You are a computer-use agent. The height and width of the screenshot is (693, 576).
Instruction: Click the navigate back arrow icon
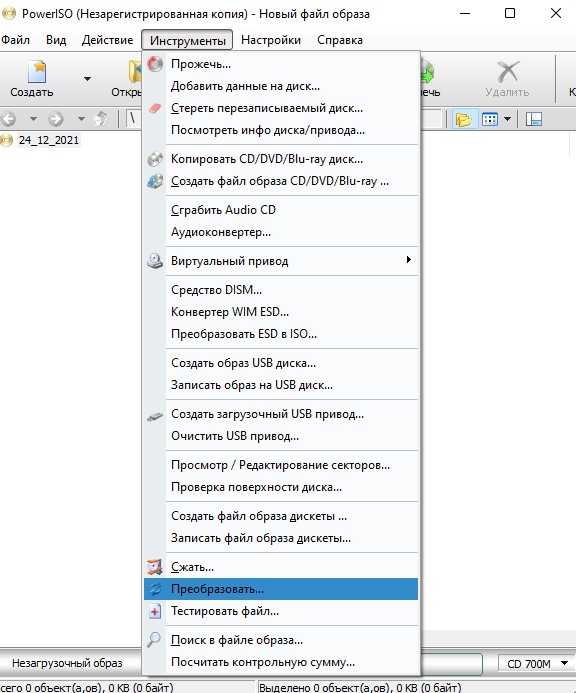point(8,119)
